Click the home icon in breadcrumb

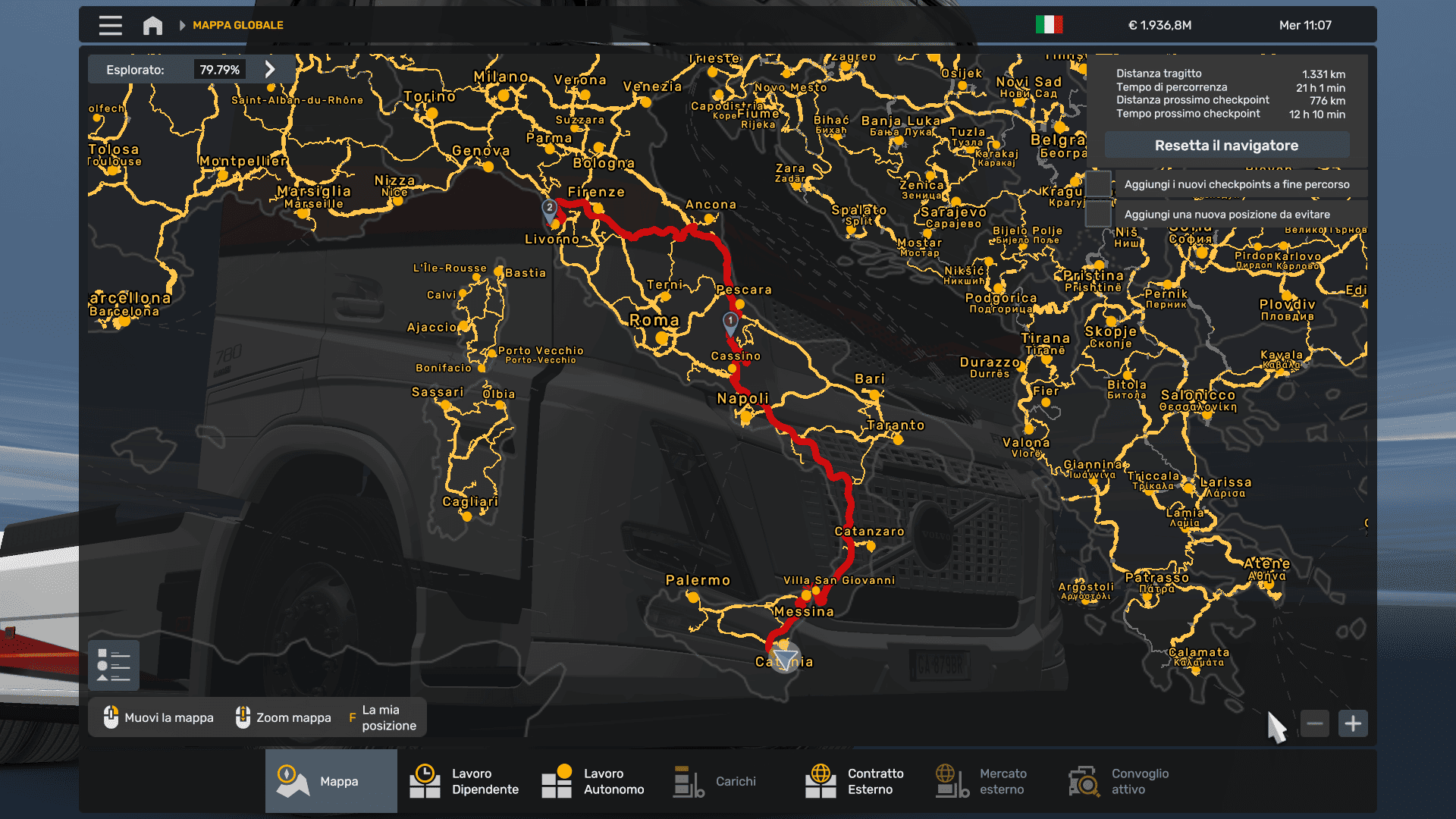tap(152, 25)
